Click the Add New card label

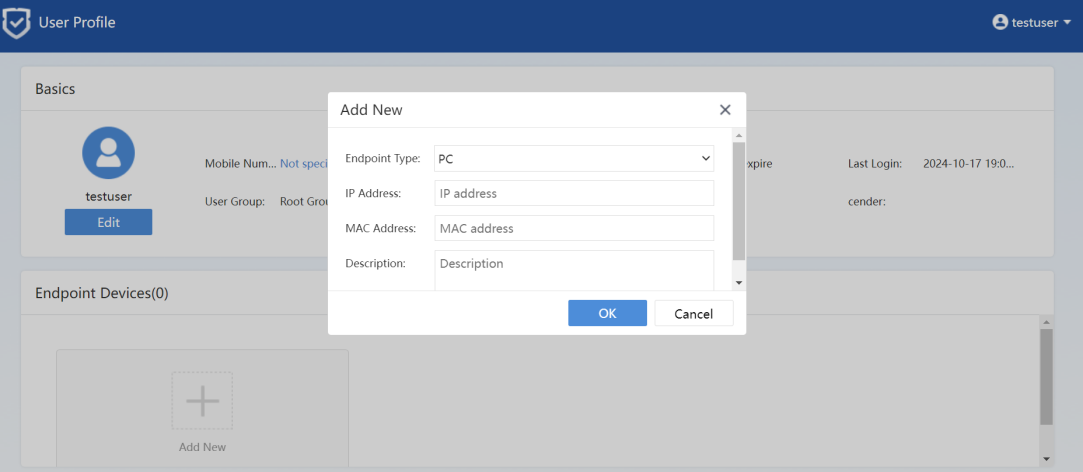tap(202, 447)
